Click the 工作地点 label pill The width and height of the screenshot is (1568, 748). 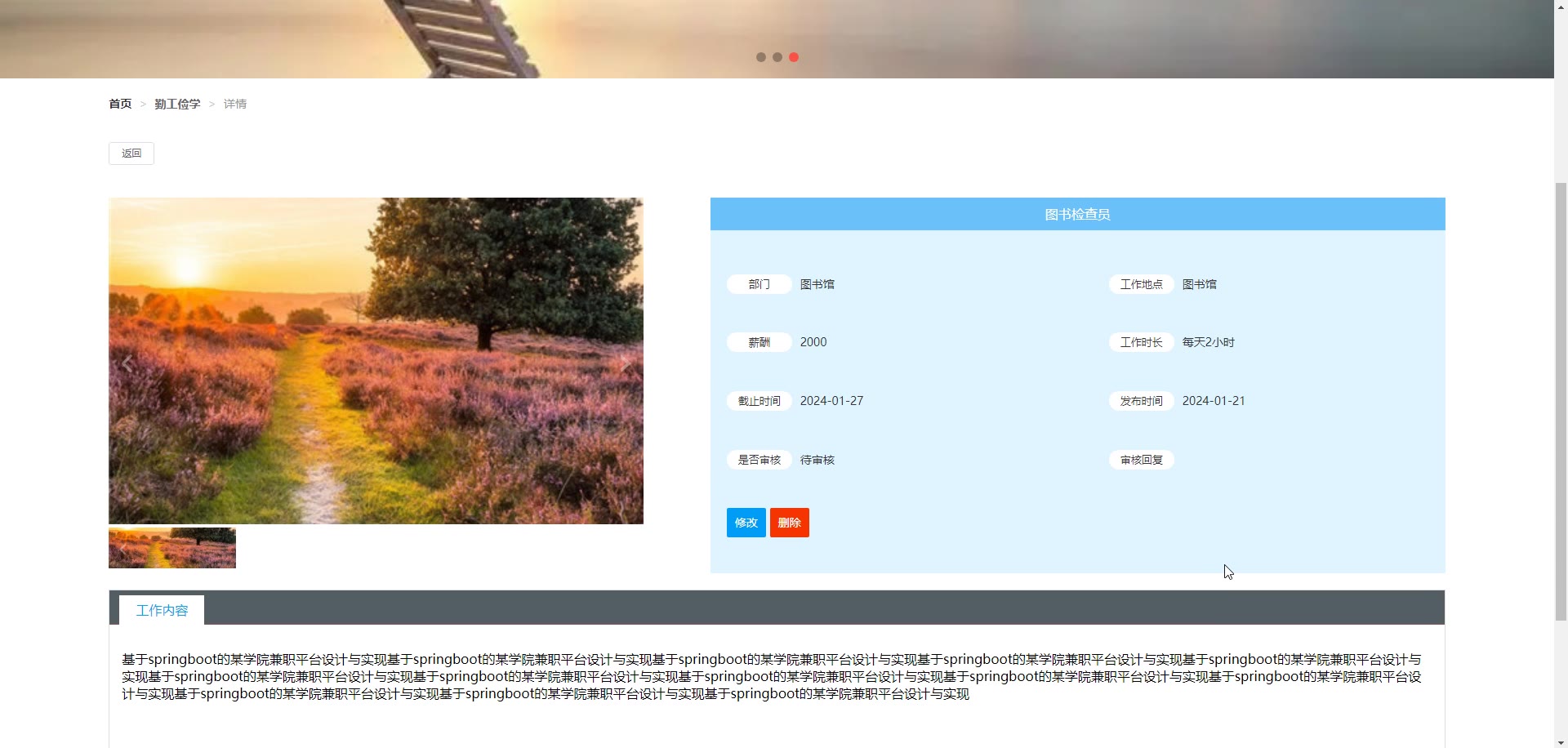coord(1142,284)
